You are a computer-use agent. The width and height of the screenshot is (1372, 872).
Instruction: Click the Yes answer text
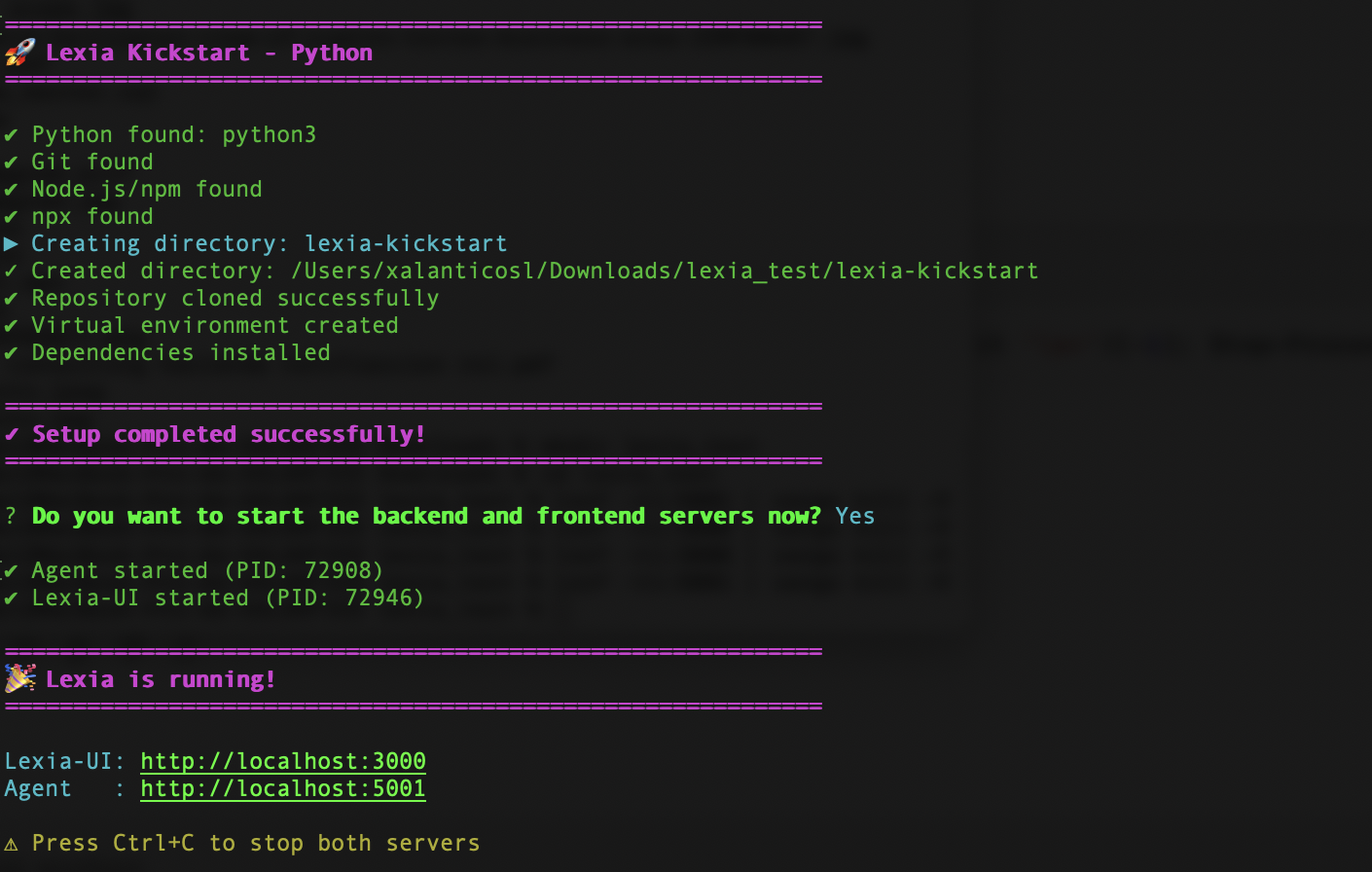coord(854,516)
